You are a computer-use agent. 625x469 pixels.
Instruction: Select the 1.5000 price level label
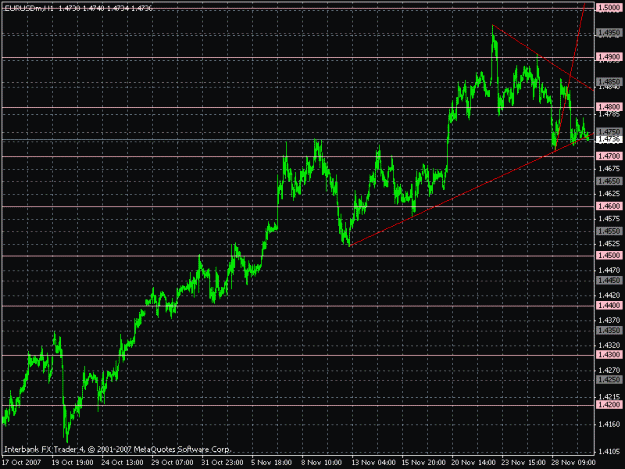click(x=609, y=8)
